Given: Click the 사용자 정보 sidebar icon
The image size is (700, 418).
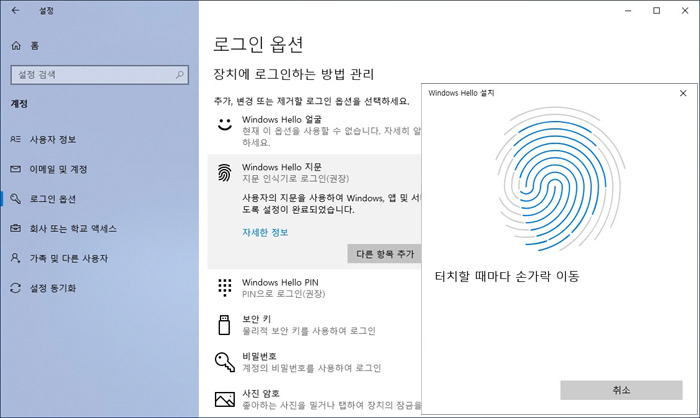Looking at the screenshot, I should 16,139.
